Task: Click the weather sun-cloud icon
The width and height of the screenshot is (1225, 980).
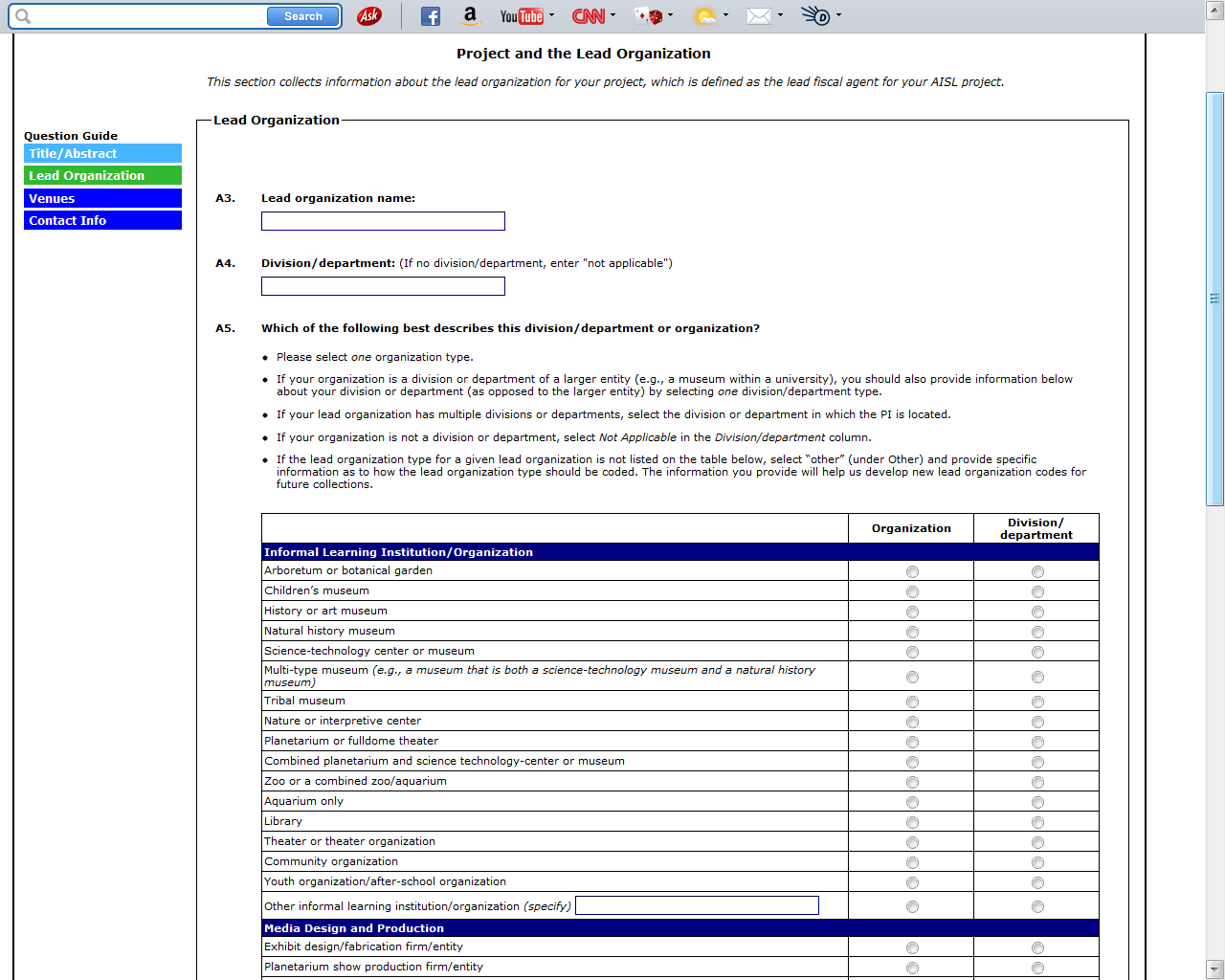Action: click(704, 16)
